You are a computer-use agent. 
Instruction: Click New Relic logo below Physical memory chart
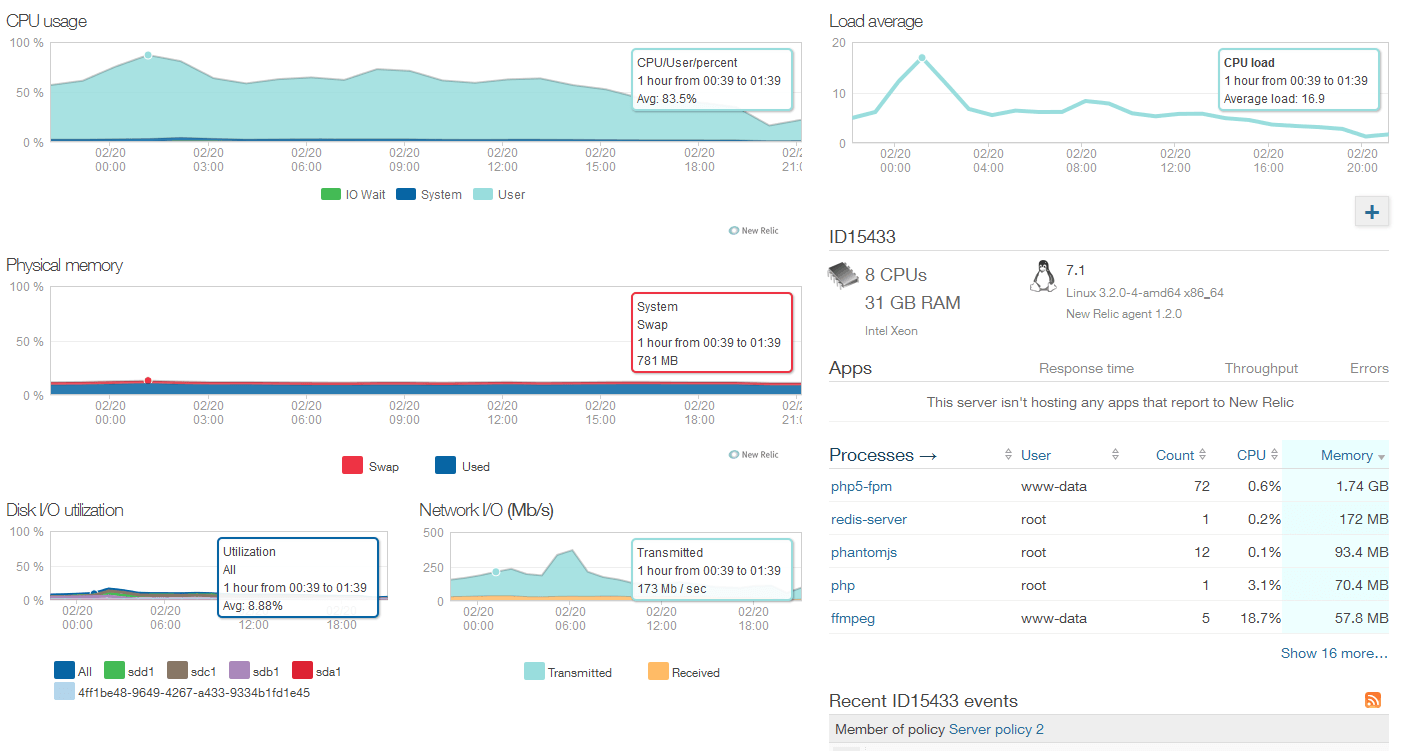tap(754, 454)
